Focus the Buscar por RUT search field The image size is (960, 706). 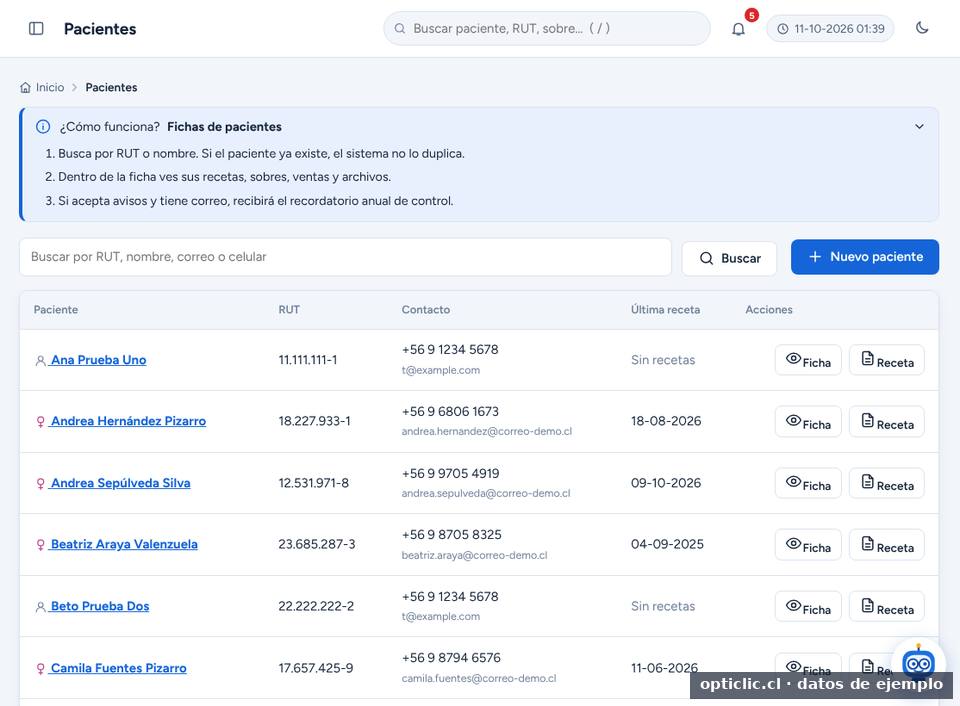345,257
